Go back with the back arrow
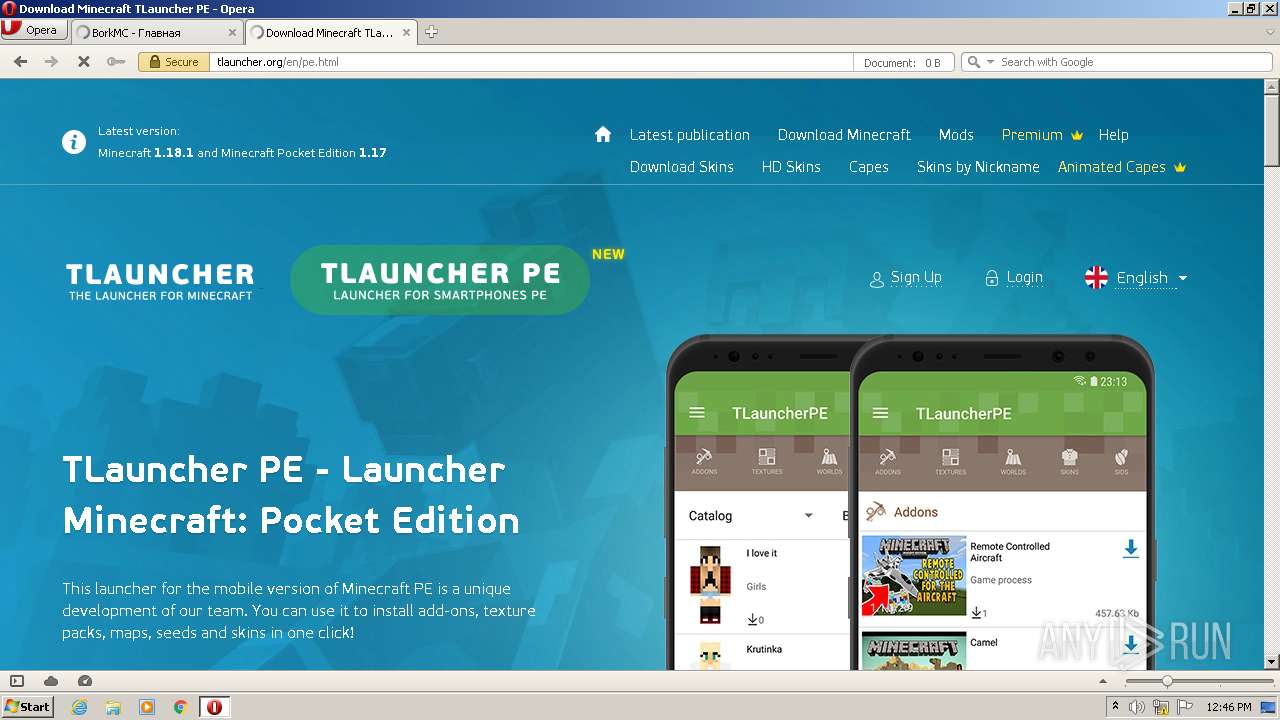Viewport: 1280px width, 720px height. point(20,62)
